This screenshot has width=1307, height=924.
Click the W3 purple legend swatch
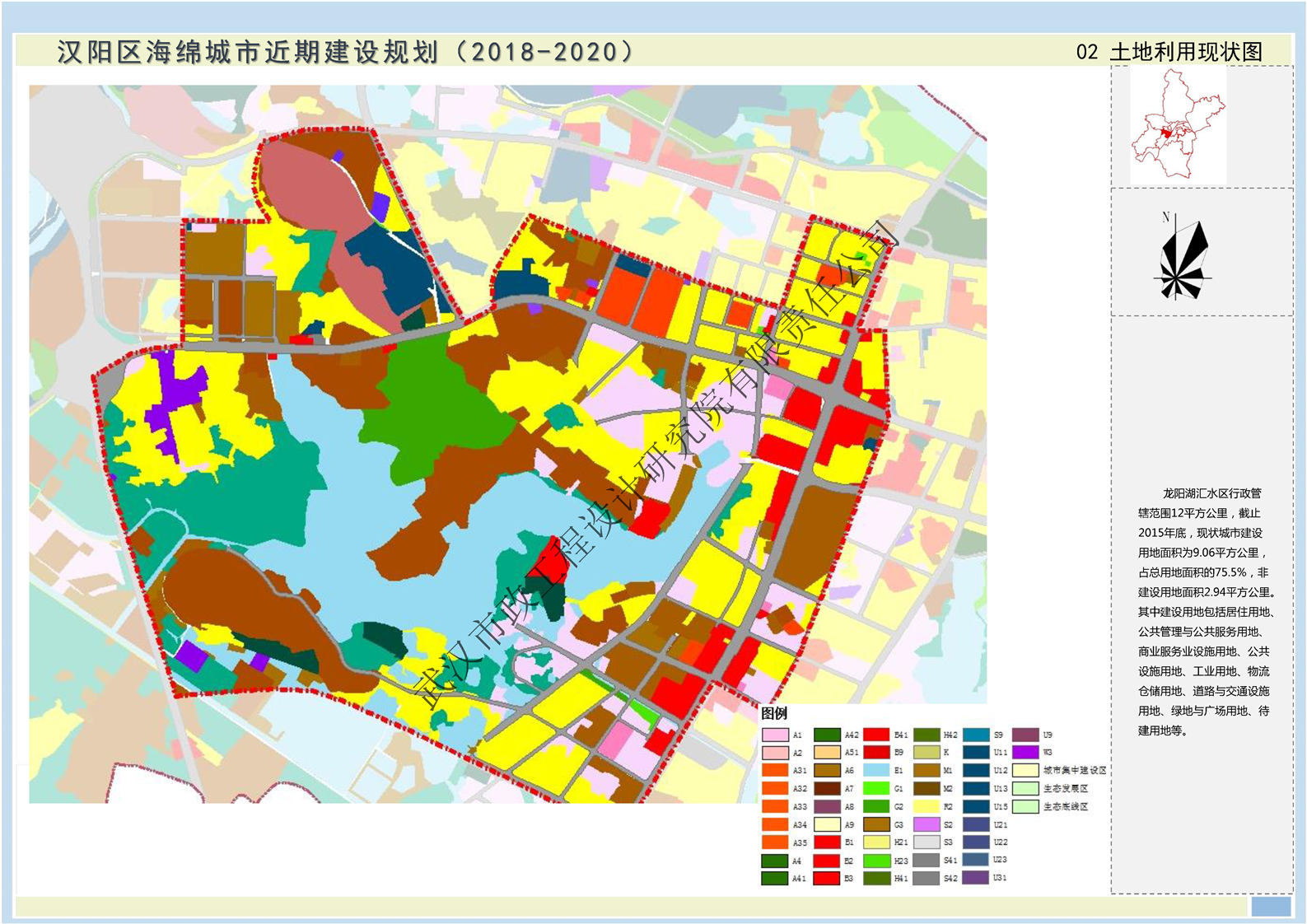click(x=1025, y=753)
